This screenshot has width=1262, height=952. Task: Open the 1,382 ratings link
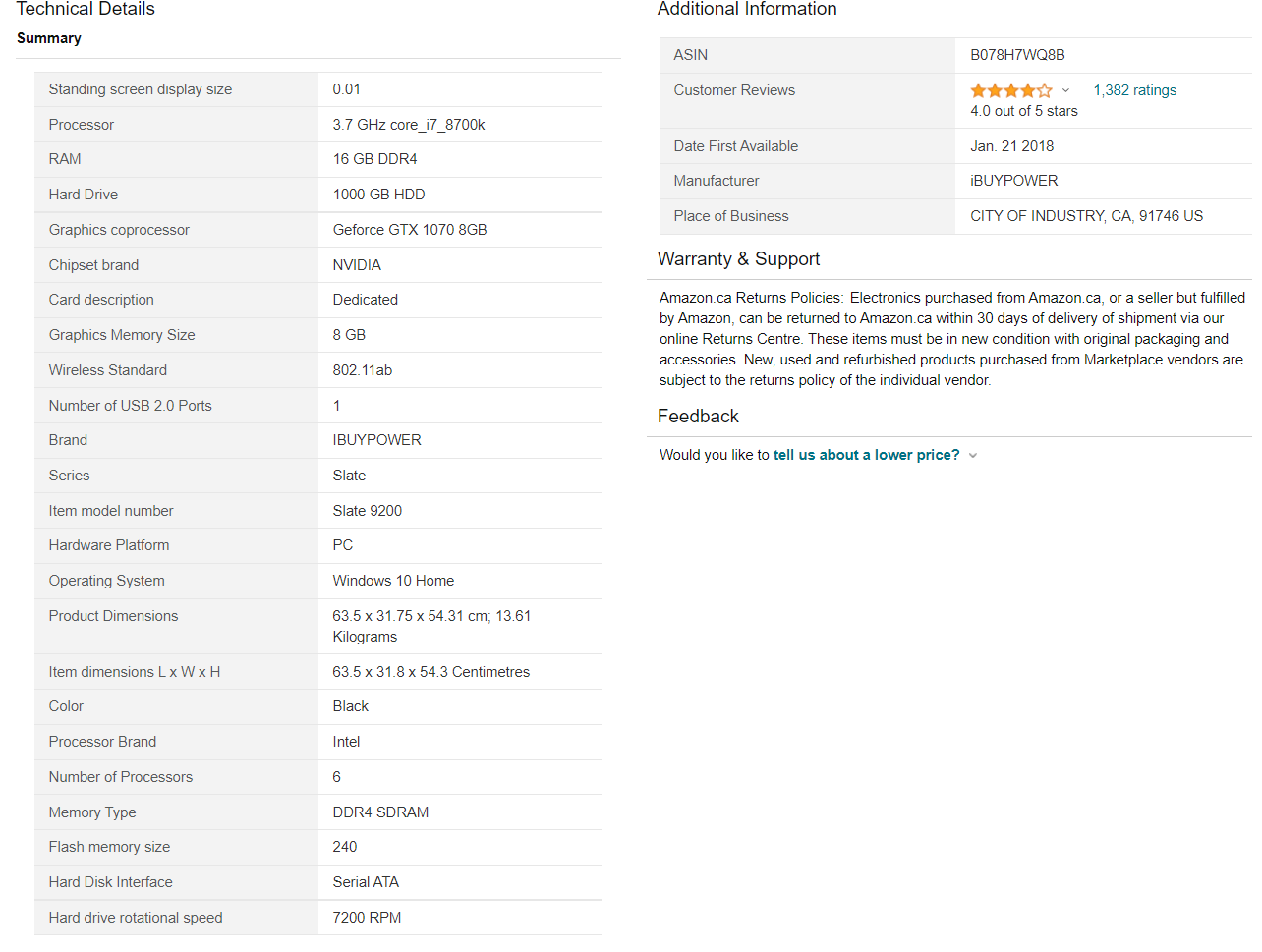(1134, 90)
